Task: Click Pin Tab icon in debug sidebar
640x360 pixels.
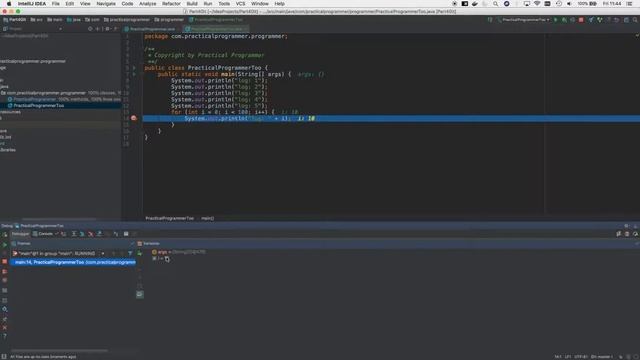Action: 4,319
